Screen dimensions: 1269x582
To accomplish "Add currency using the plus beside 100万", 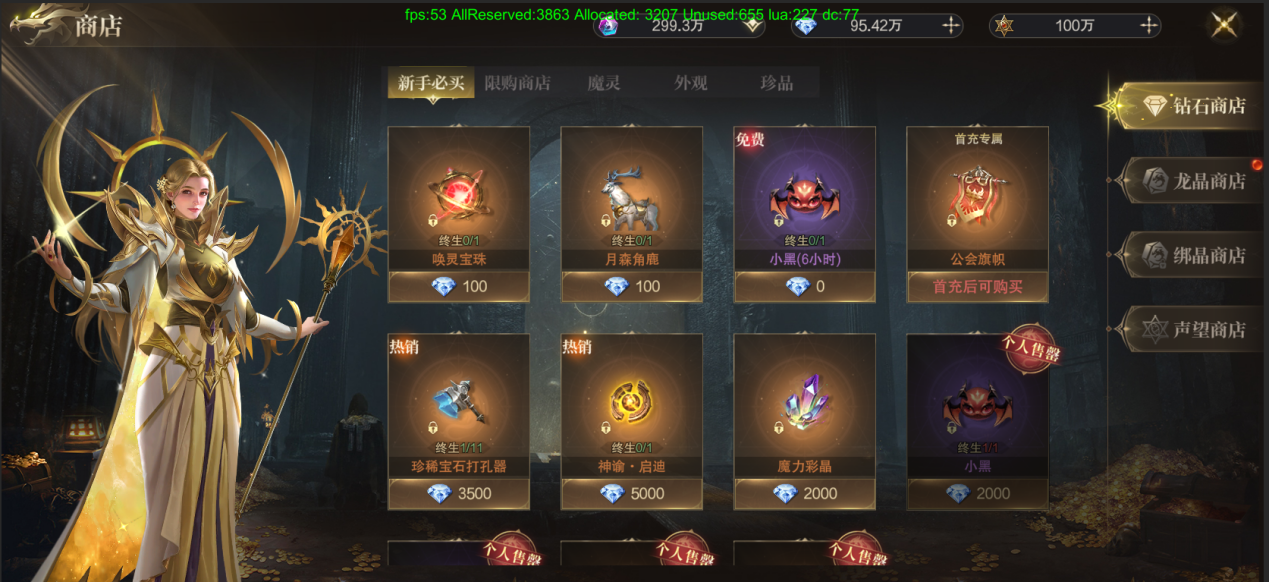I will [1148, 26].
